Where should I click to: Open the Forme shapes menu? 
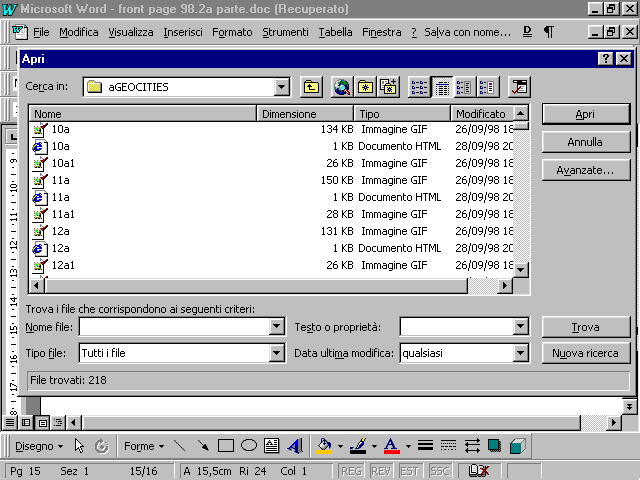(x=144, y=446)
